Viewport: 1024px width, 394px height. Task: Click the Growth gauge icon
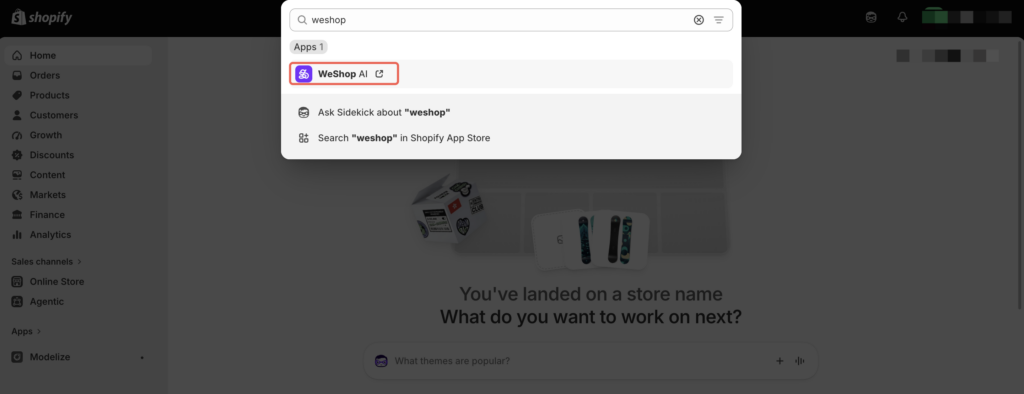tap(17, 135)
